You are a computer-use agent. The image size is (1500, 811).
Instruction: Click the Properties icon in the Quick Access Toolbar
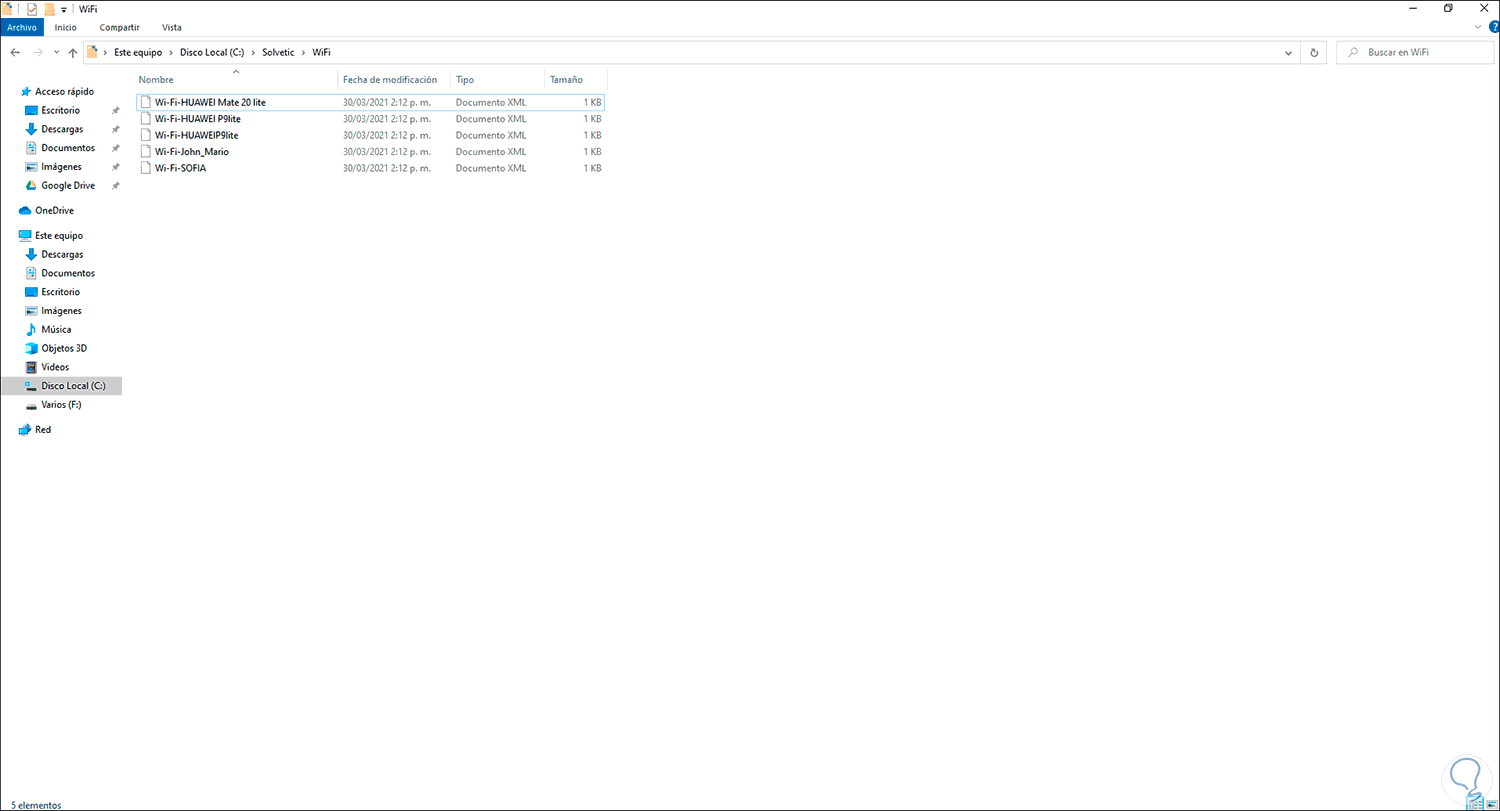point(31,9)
